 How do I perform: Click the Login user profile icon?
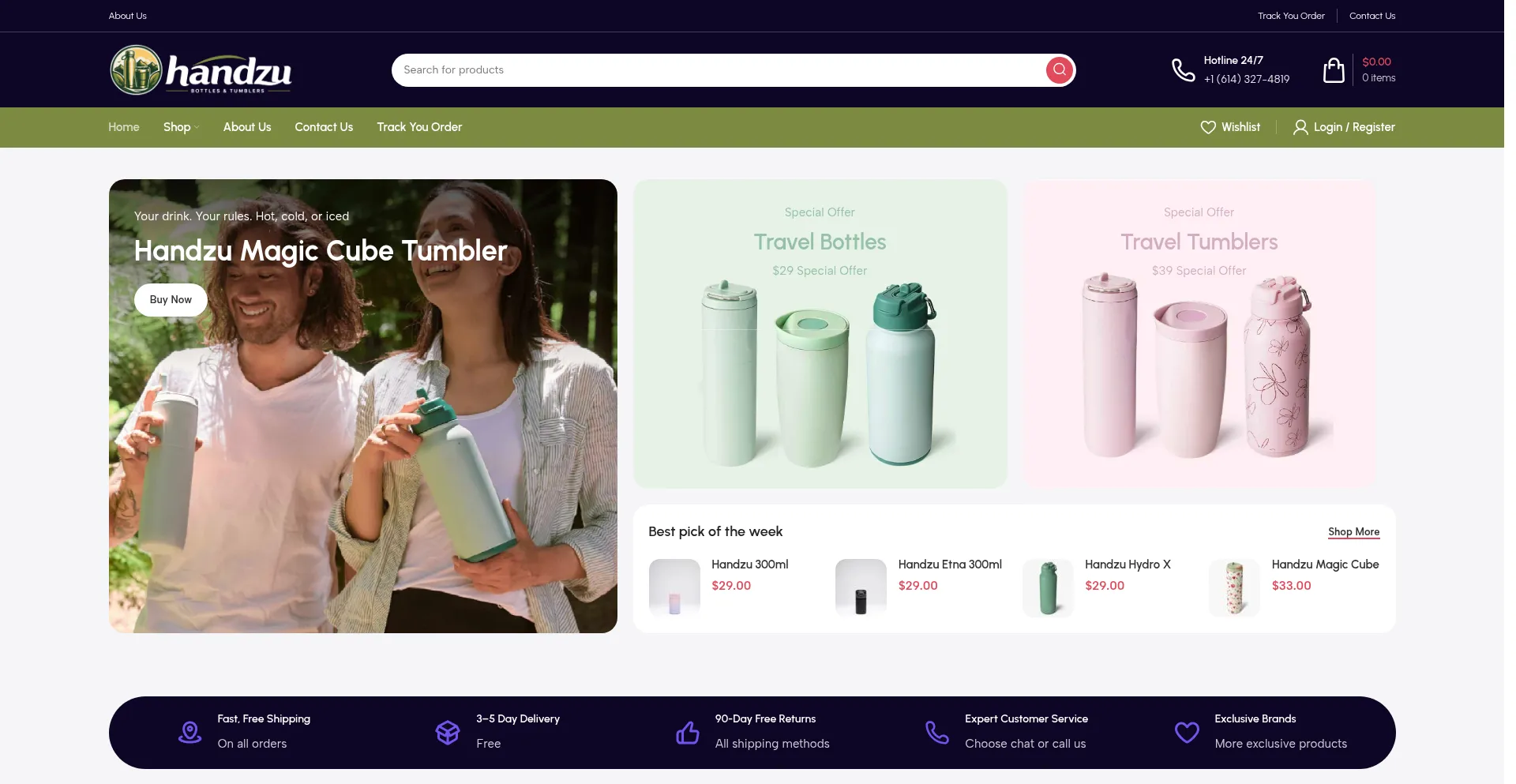(x=1300, y=127)
